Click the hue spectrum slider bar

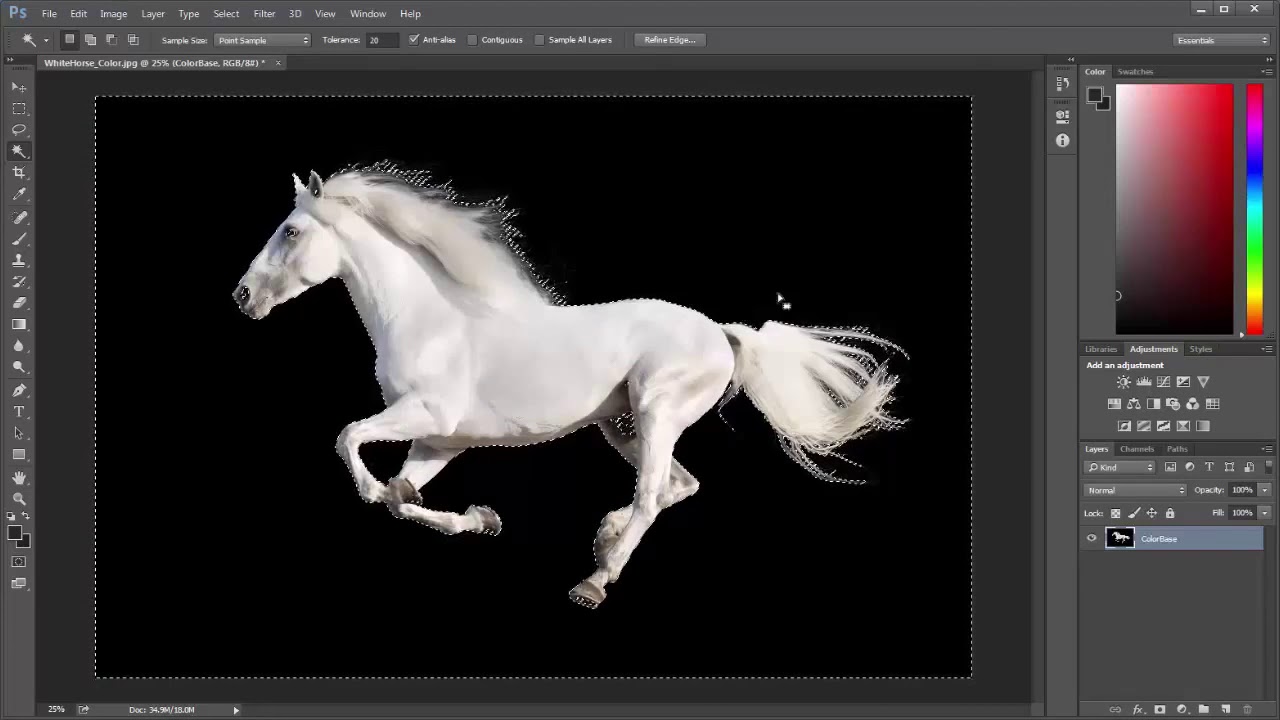1254,209
